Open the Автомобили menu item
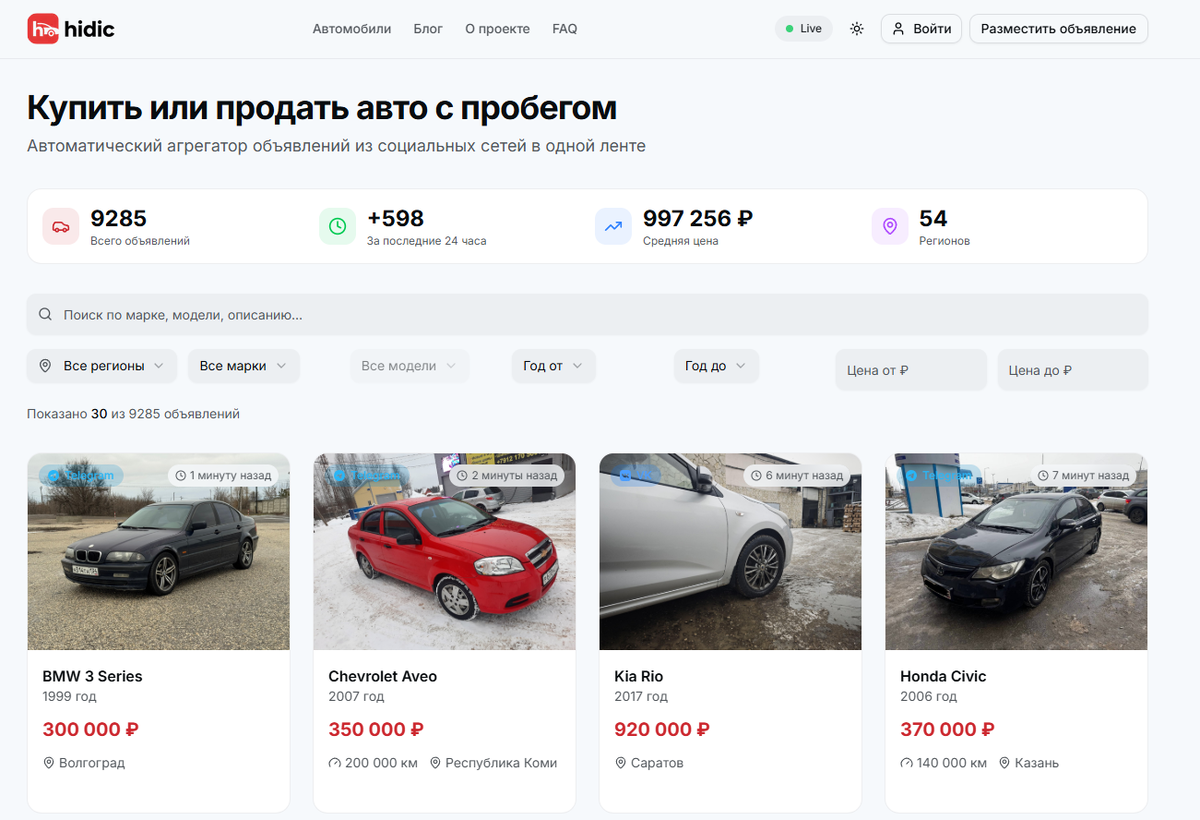 tap(352, 29)
